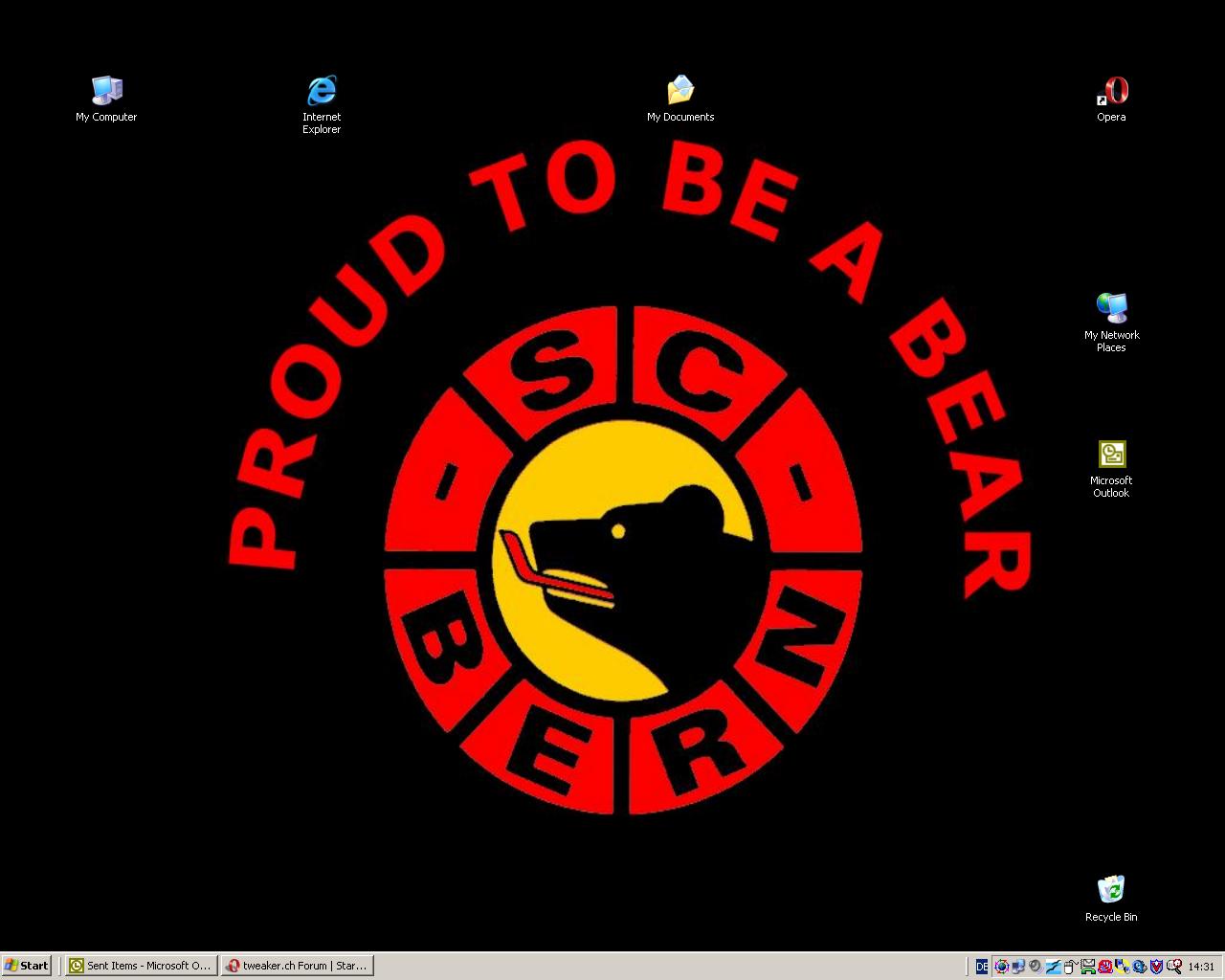Screen dimensions: 1225x980
Task: Click the mouse utility tray icon
Action: point(1070,967)
